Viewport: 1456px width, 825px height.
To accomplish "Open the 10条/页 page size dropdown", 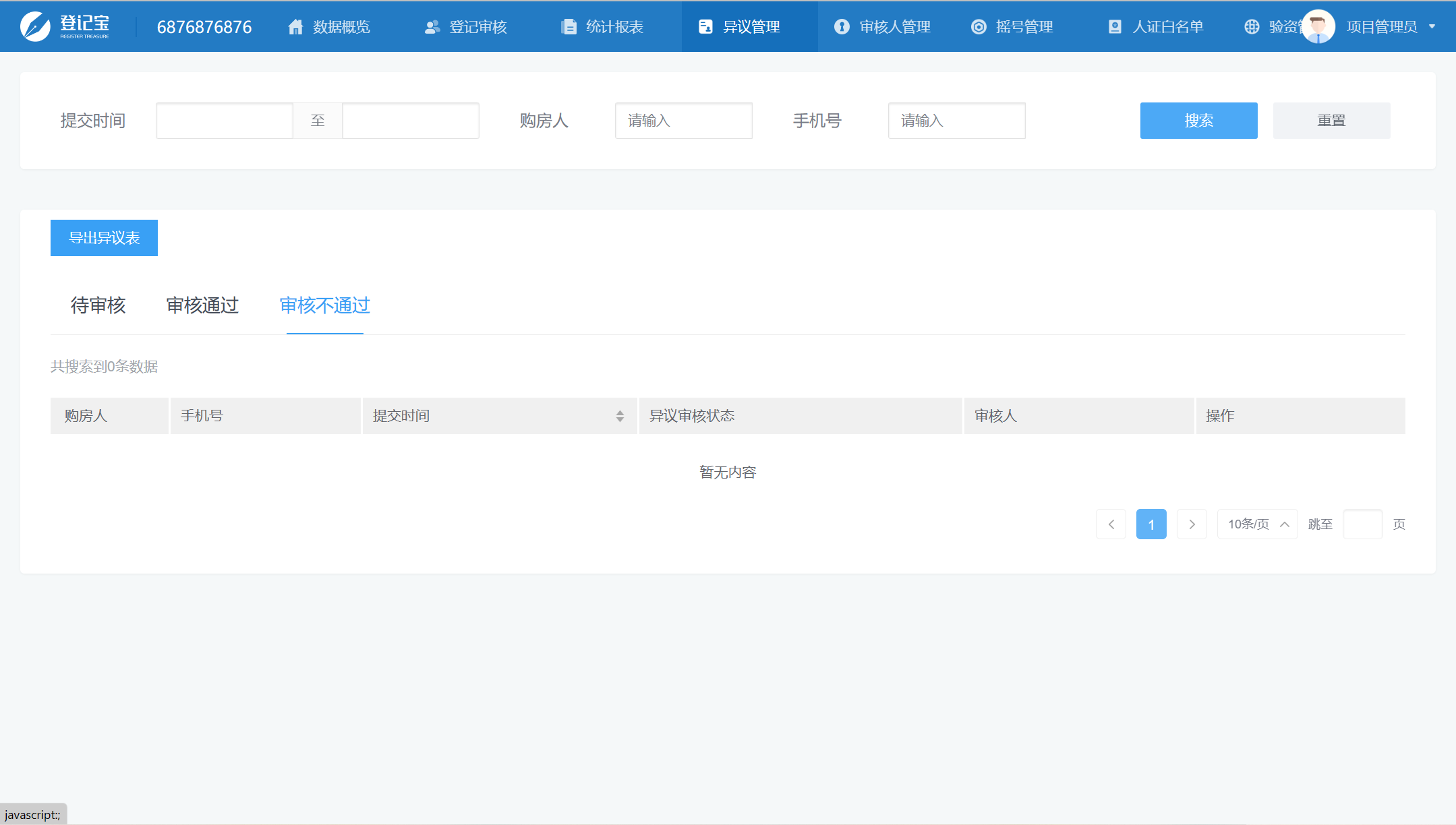I will click(1257, 524).
